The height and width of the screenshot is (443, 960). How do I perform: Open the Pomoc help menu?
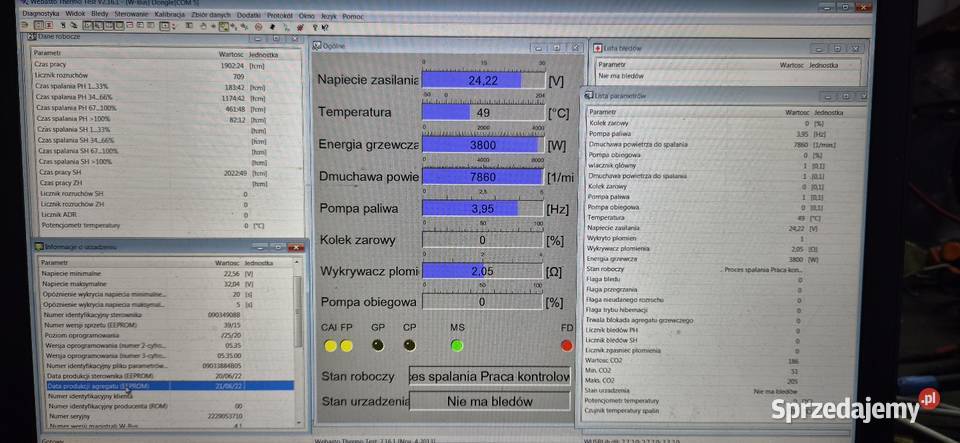click(353, 17)
